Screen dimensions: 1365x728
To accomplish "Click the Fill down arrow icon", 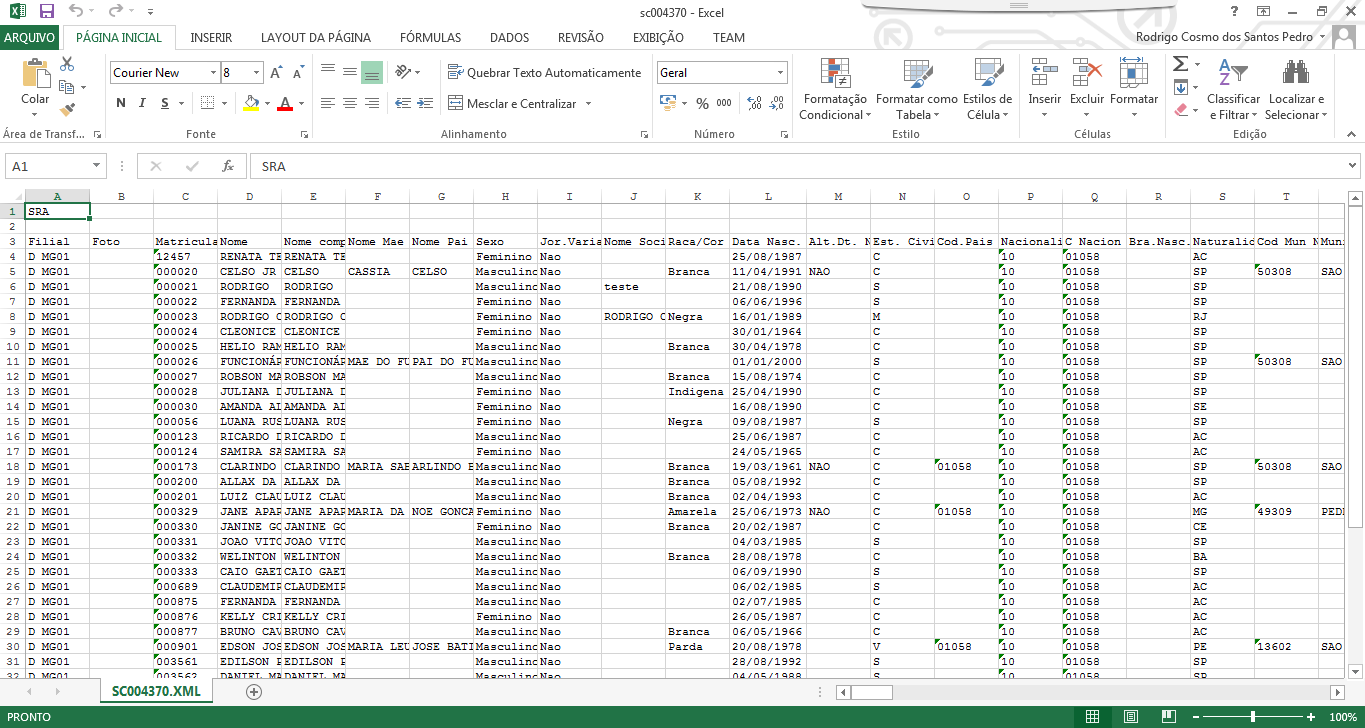I will [x=1180, y=87].
